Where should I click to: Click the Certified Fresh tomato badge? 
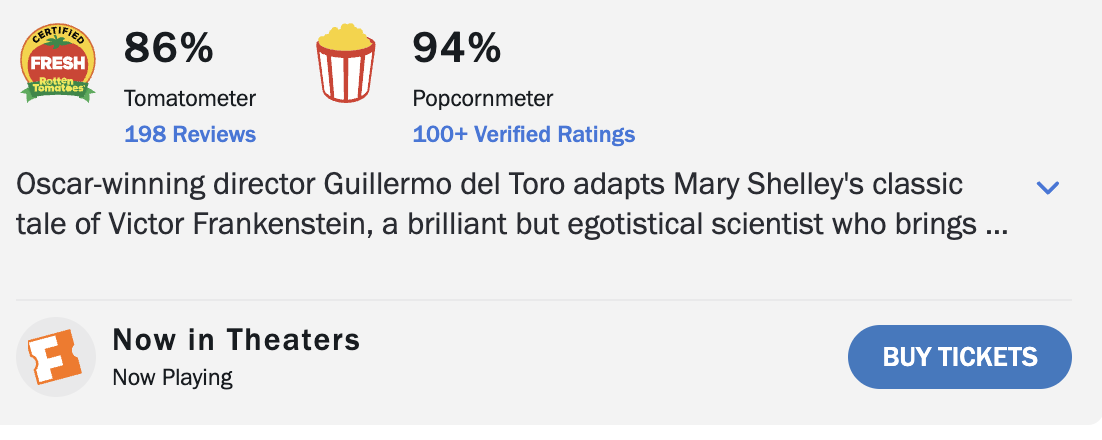tap(58, 63)
